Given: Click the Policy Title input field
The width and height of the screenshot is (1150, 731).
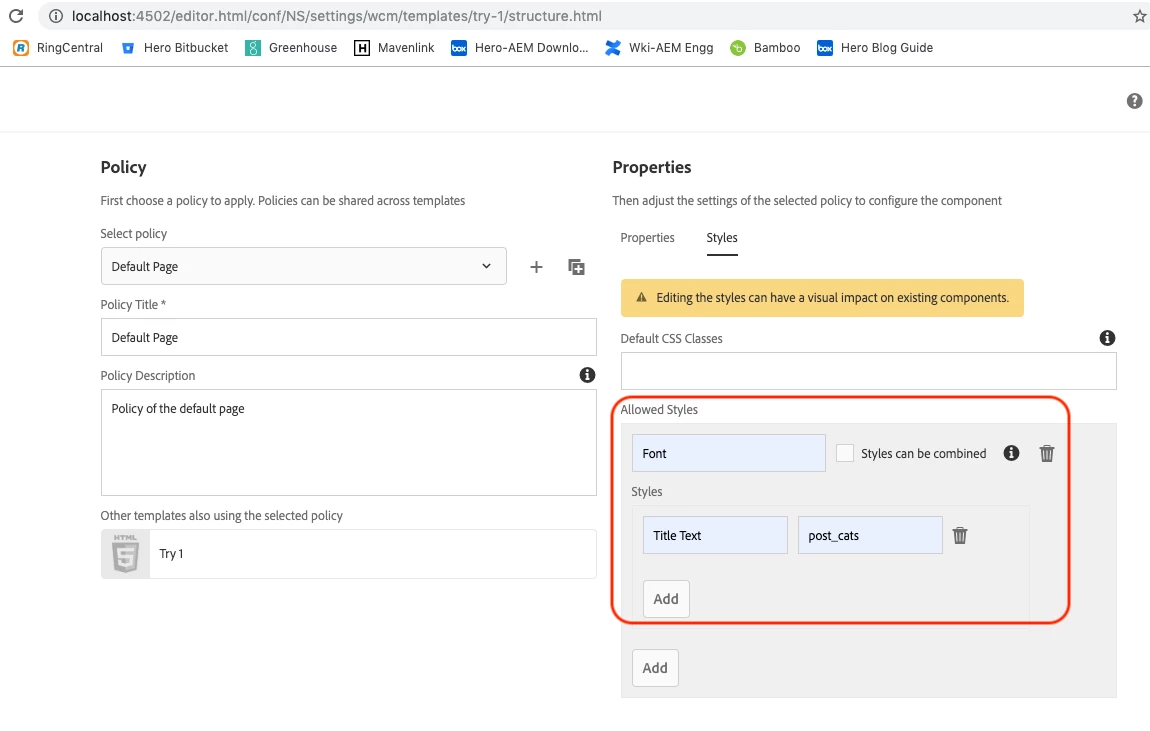Looking at the screenshot, I should coord(348,337).
